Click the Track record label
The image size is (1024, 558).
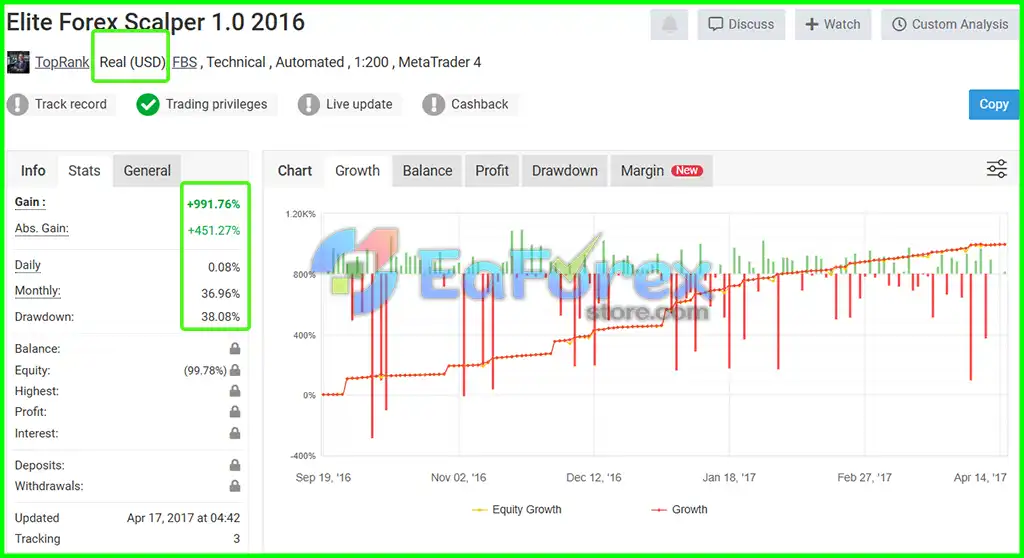(x=71, y=105)
